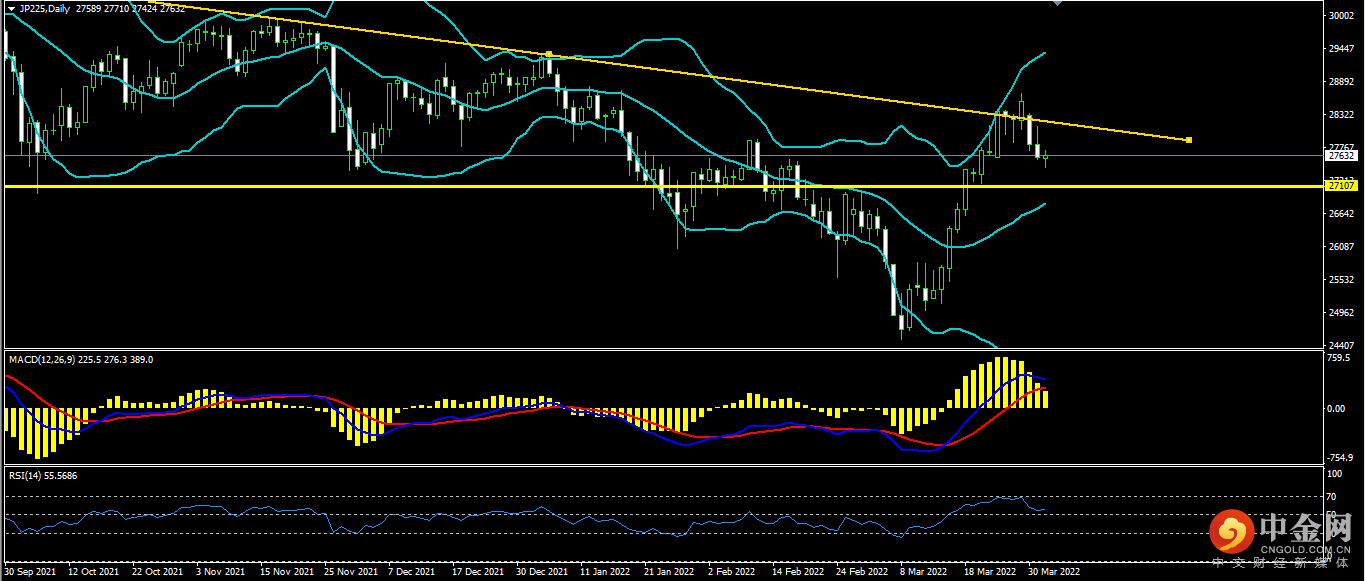The width and height of the screenshot is (1366, 581).
Task: Click the 8 Mar 2022 date label
Action: (923, 573)
